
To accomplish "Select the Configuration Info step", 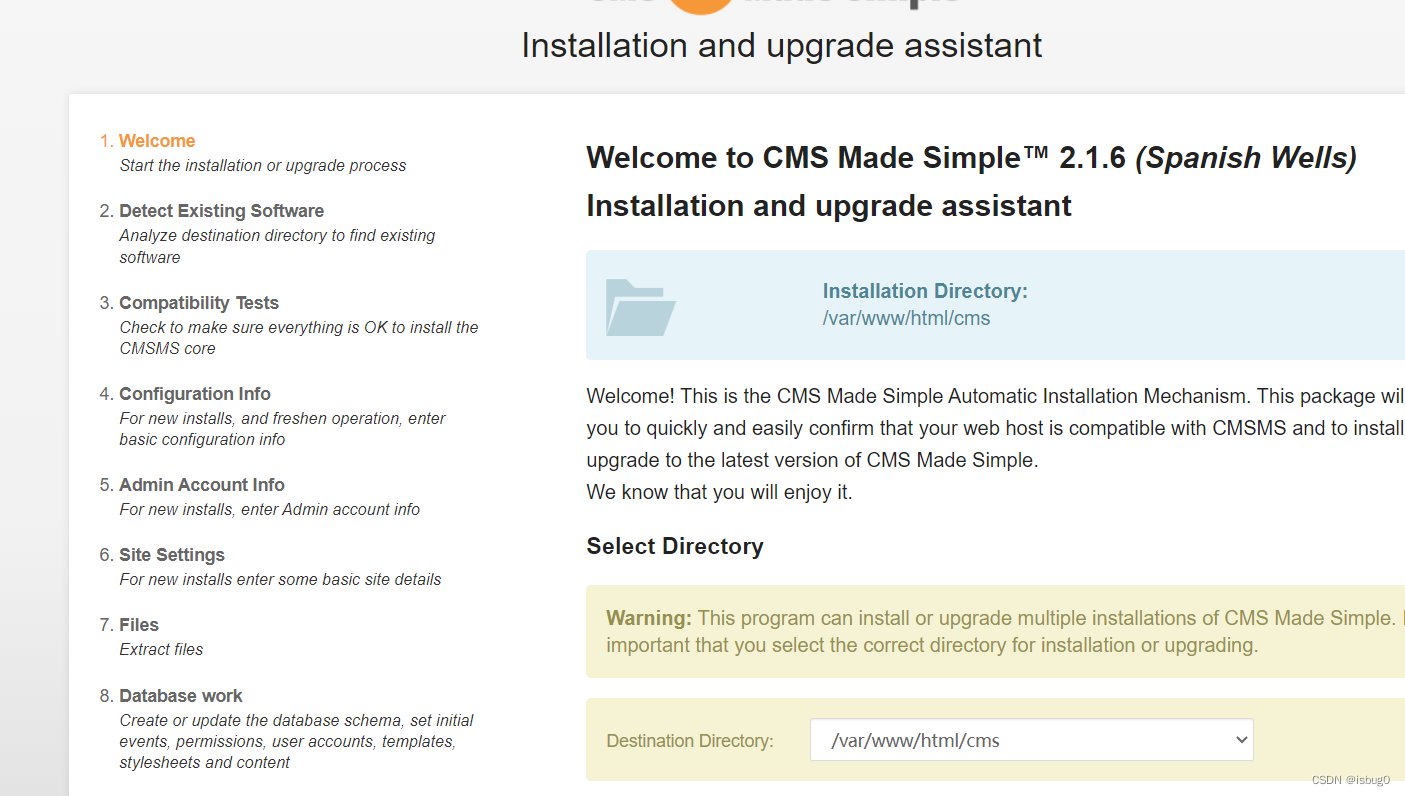I will (195, 394).
